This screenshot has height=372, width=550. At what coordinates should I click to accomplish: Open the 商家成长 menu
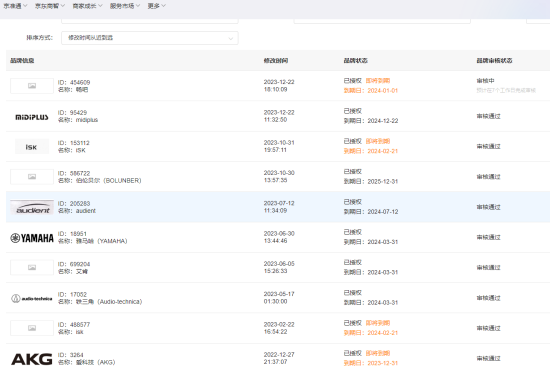pos(87,6)
